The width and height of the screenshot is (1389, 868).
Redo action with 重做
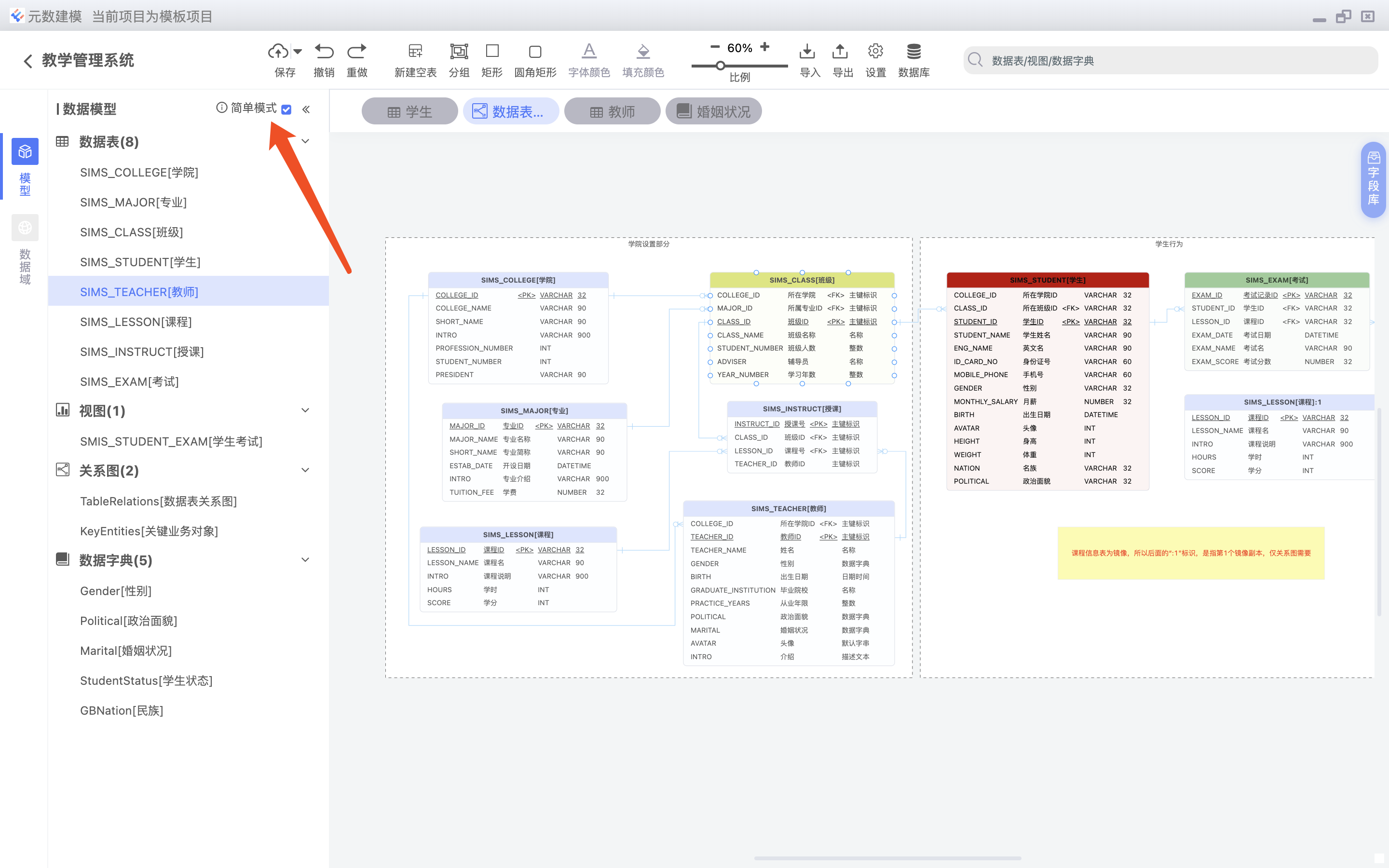coord(356,60)
